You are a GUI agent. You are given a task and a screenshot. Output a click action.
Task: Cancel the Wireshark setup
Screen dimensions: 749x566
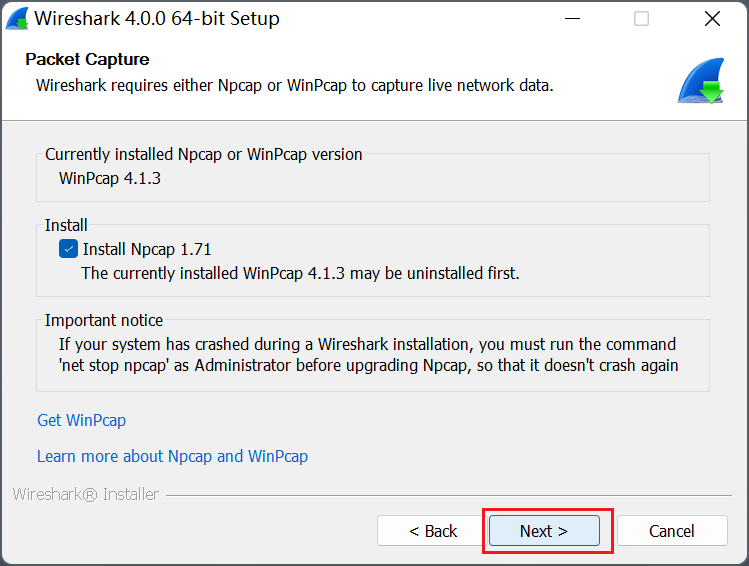point(671,531)
